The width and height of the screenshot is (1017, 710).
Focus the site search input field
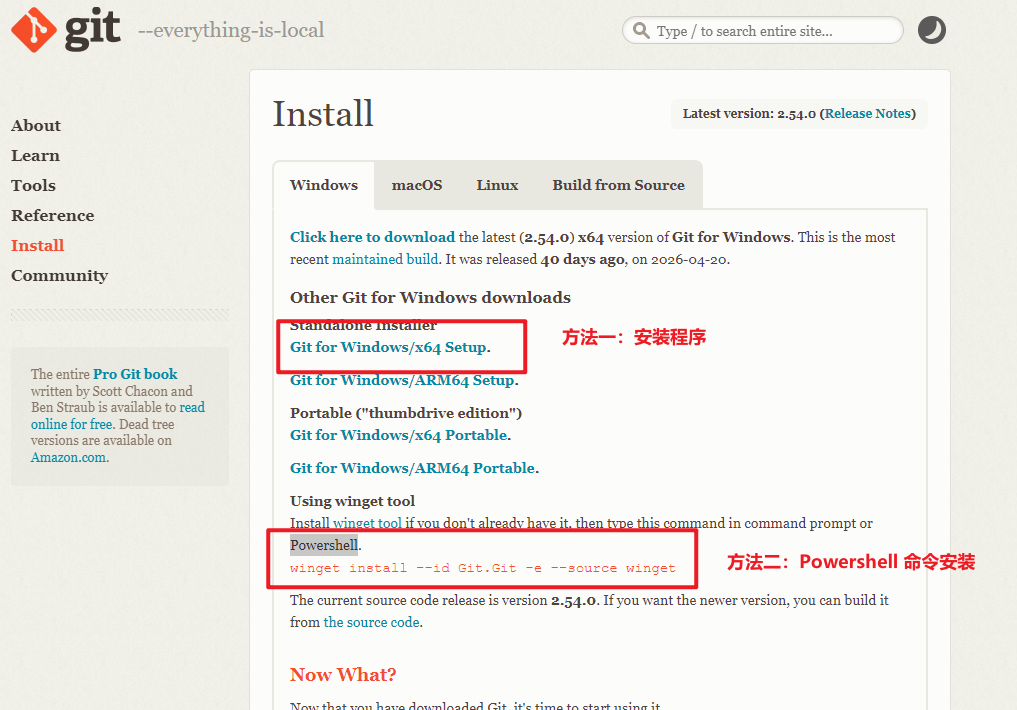(x=762, y=30)
